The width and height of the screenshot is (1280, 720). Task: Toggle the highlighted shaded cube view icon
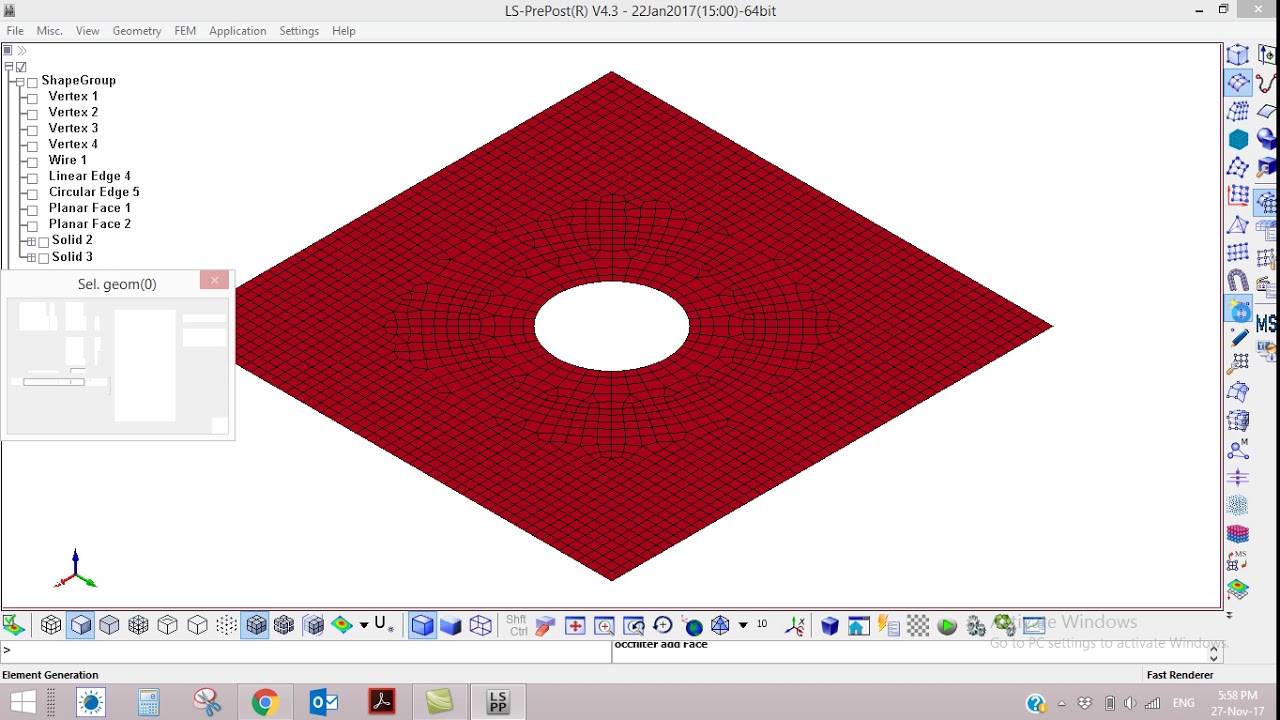click(x=81, y=626)
